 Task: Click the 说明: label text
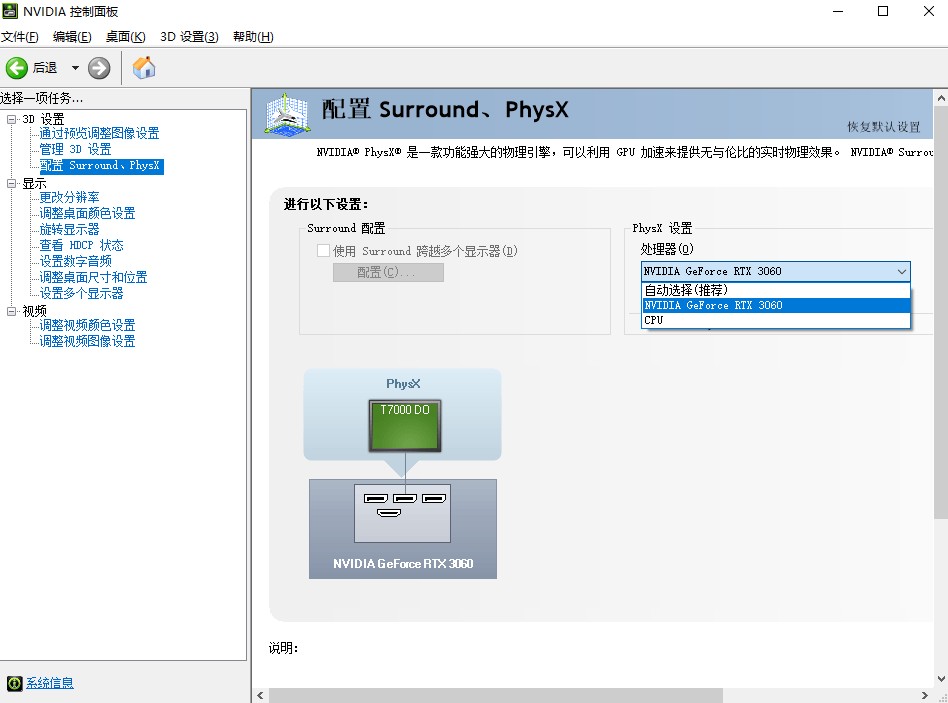283,648
